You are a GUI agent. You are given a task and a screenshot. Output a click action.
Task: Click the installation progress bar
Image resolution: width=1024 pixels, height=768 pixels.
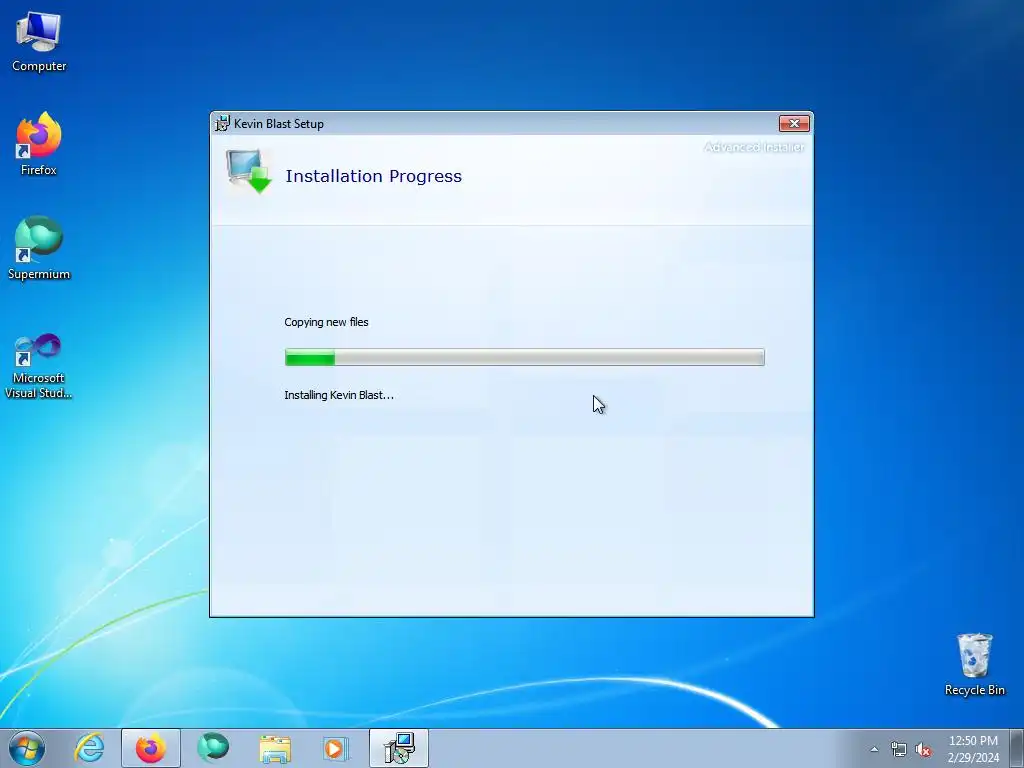(524, 357)
